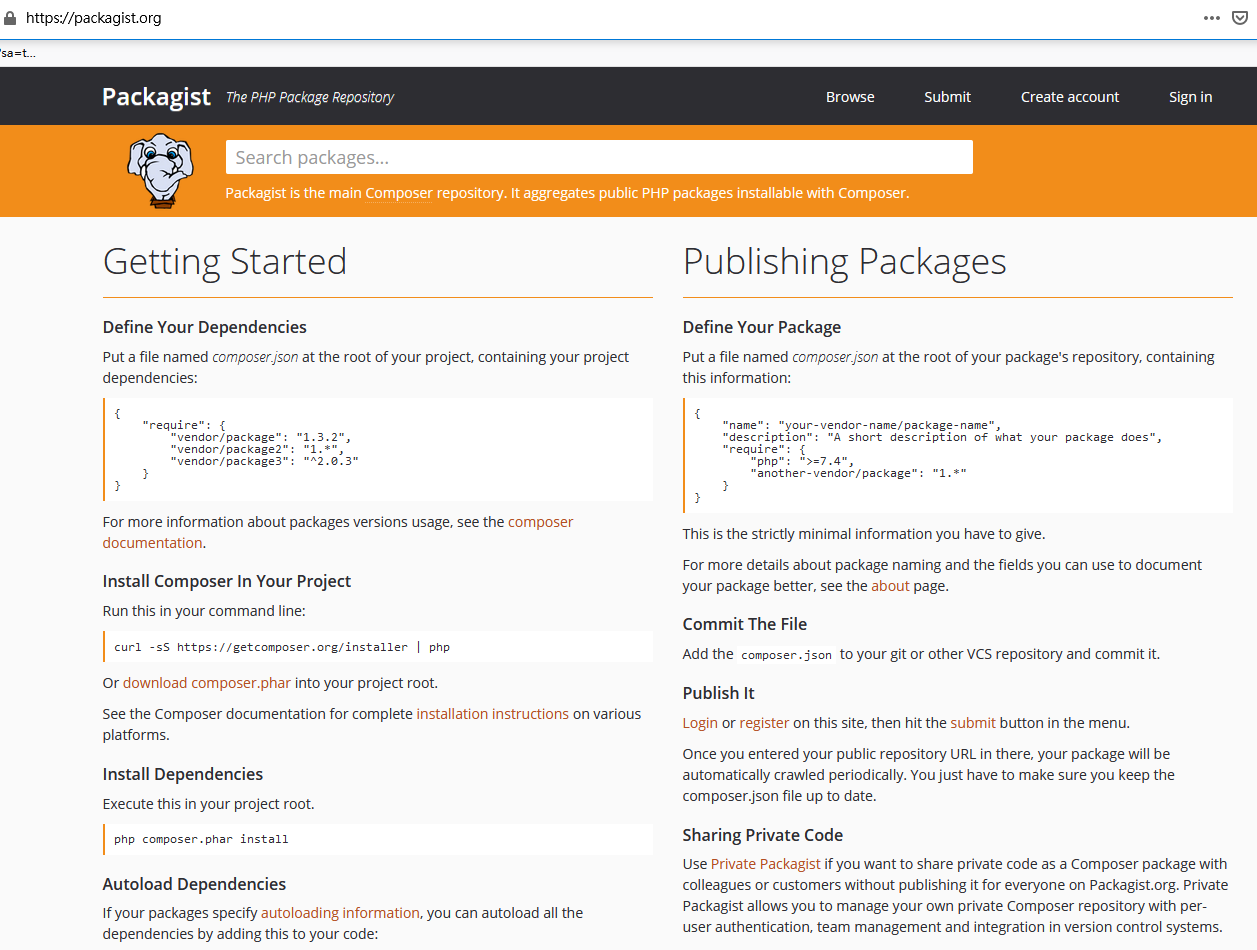
Task: Click The PHP Package Repository tagline
Action: (310, 97)
